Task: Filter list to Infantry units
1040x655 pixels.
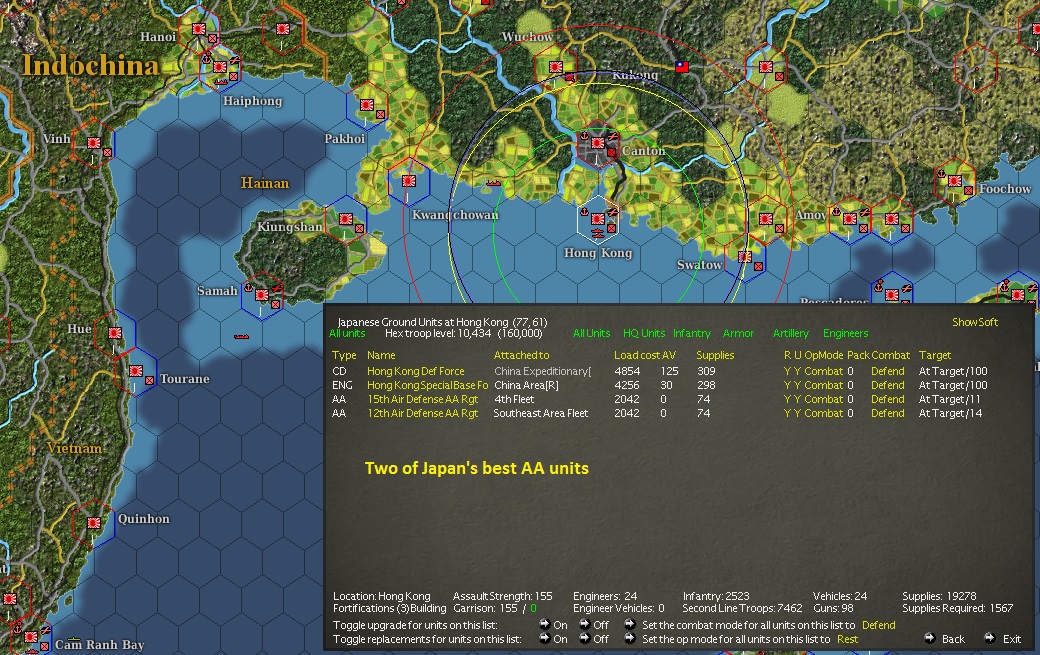Action: coord(691,333)
